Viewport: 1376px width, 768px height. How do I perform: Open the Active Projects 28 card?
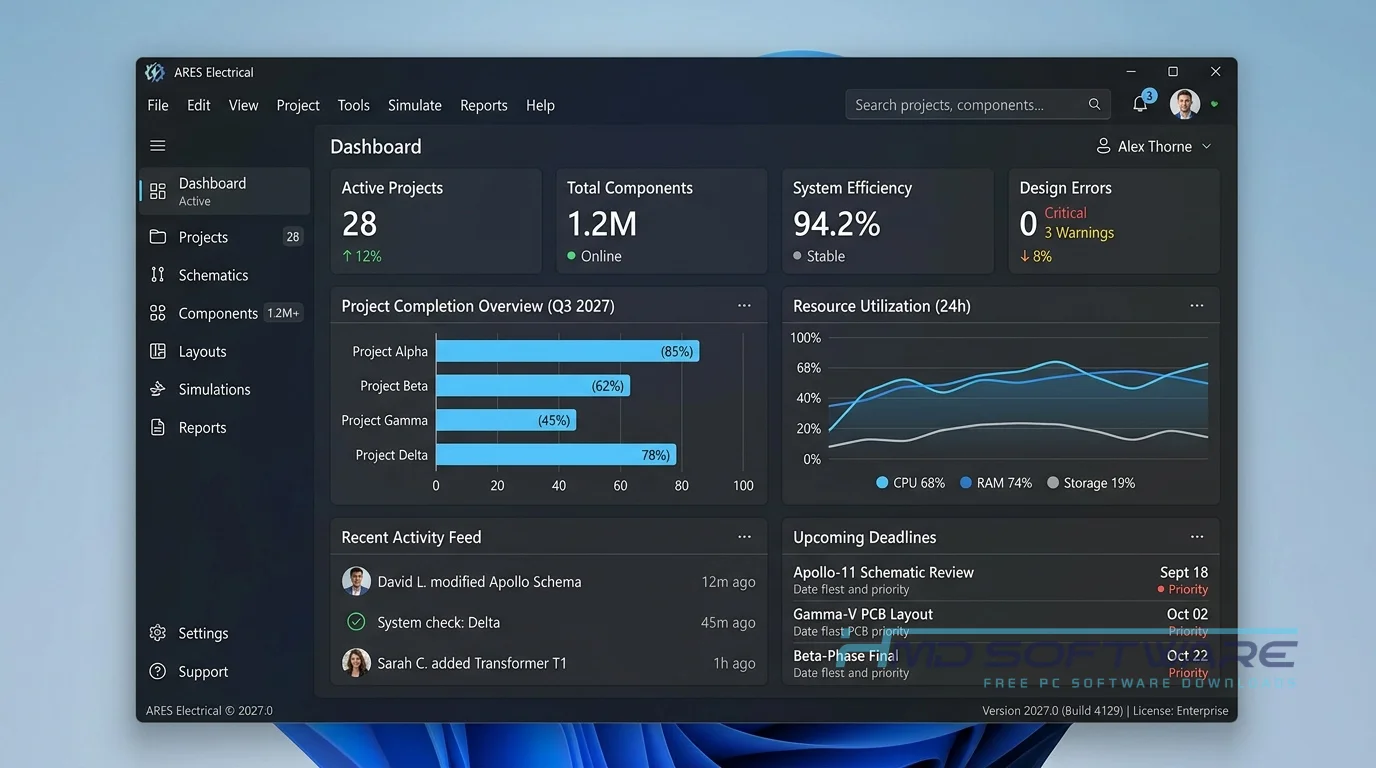[x=436, y=221]
